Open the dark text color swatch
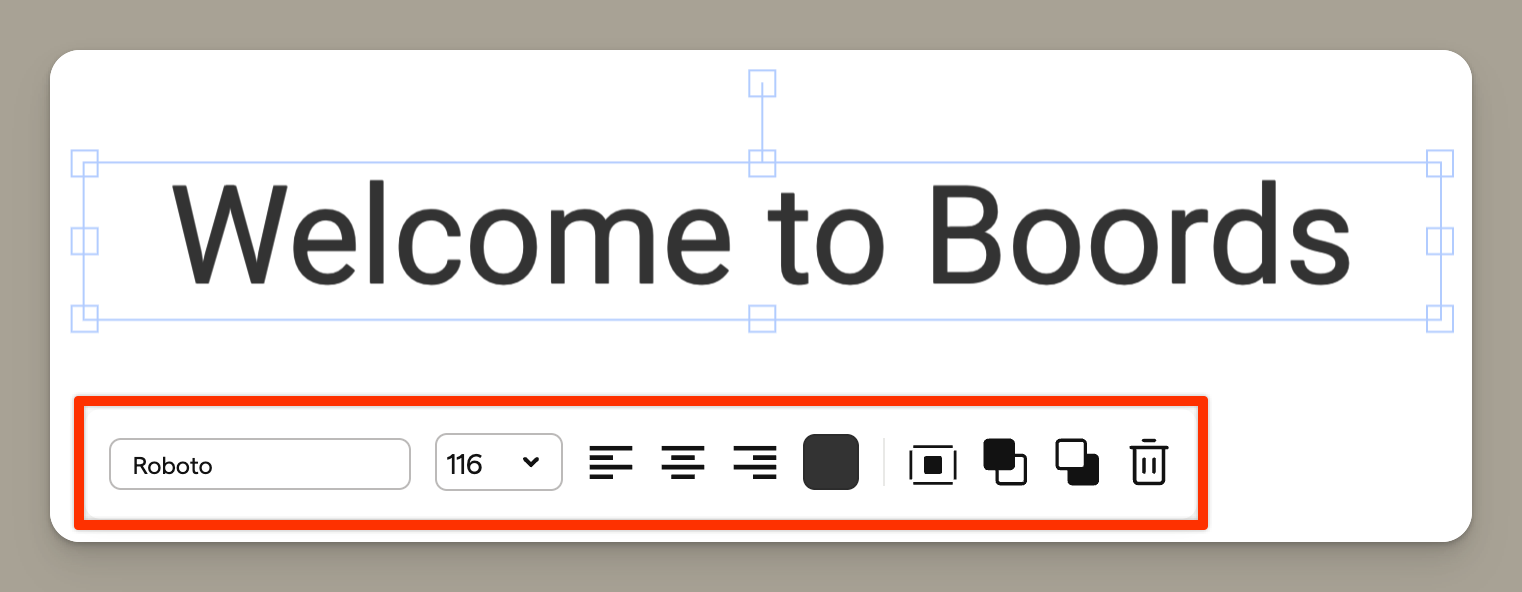Screen dimensions: 1522x592 831,462
